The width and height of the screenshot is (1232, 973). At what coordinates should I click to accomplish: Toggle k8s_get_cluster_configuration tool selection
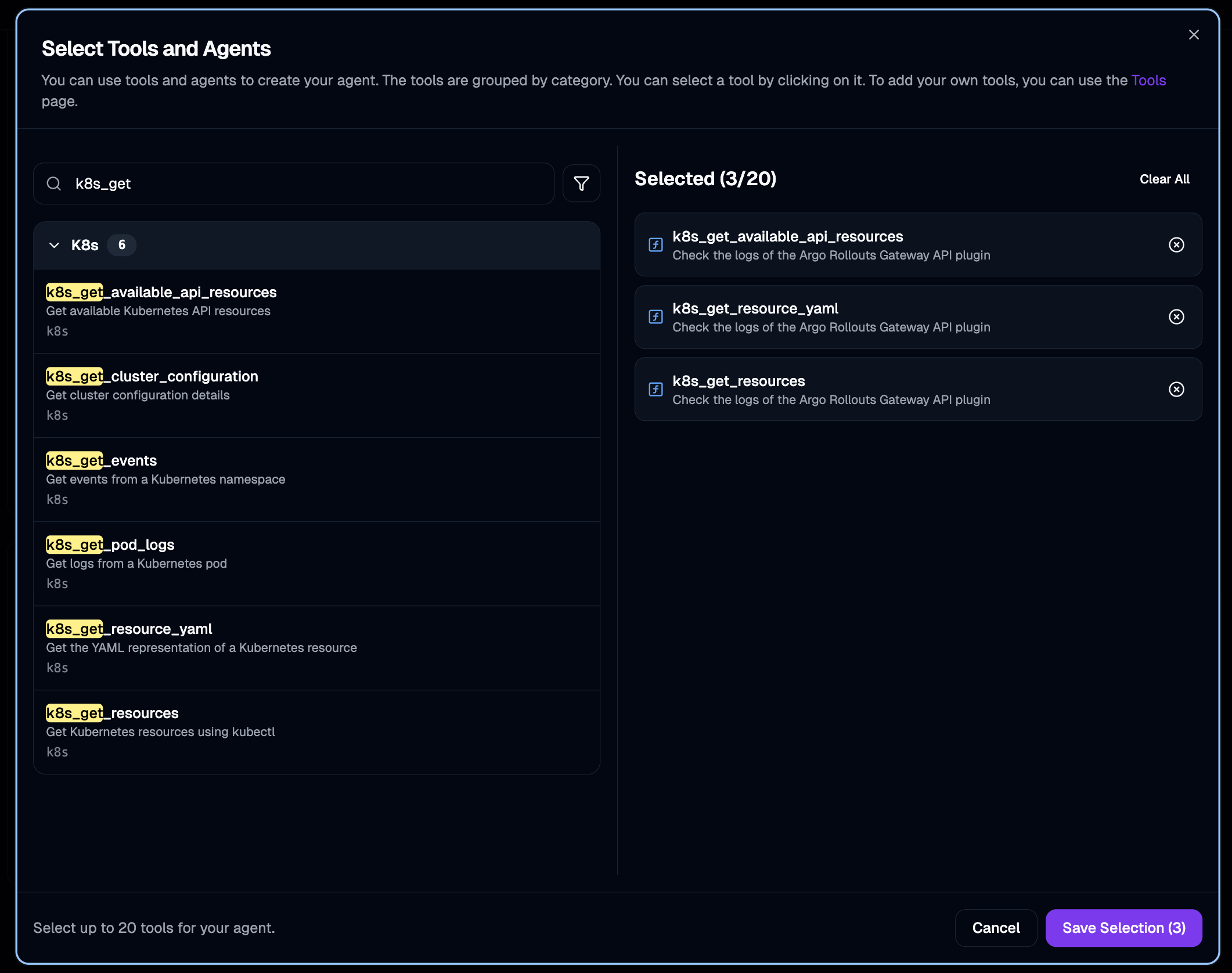[316, 395]
